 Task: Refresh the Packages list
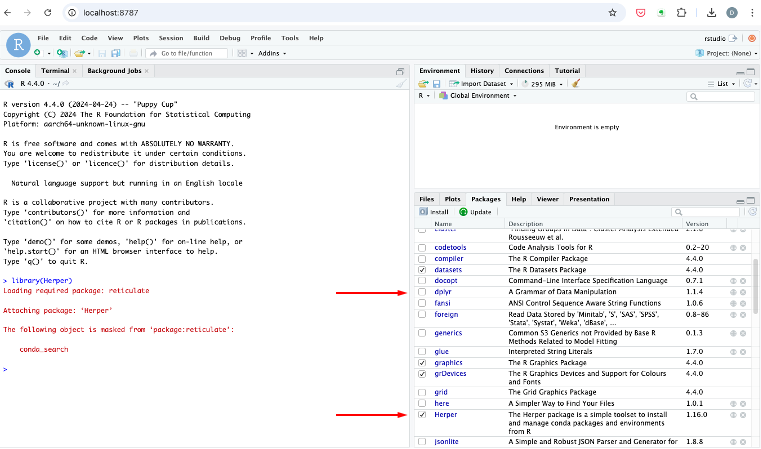tap(752, 212)
